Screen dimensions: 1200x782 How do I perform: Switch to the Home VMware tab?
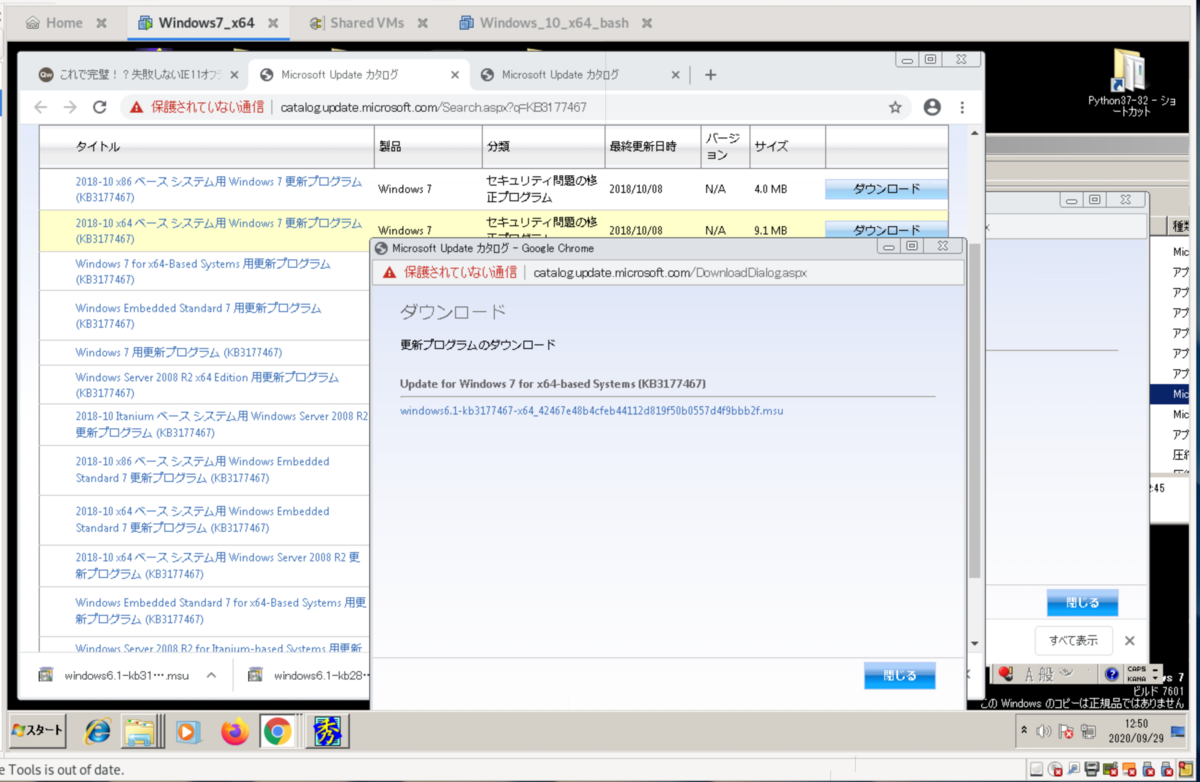(64, 22)
